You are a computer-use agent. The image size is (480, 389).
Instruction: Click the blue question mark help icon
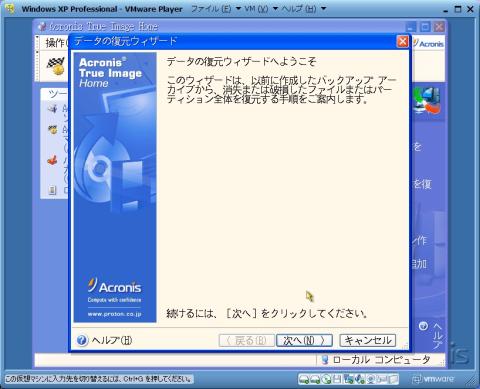(x=82, y=340)
